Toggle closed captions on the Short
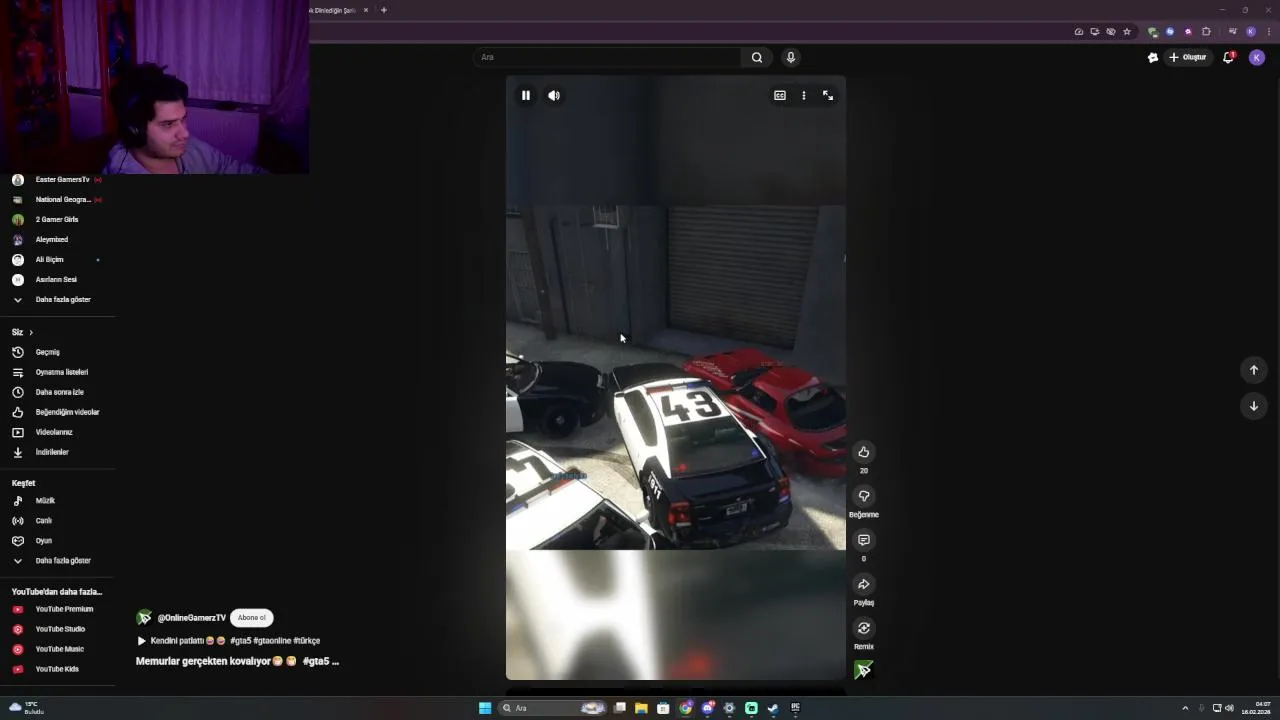The image size is (1280, 720). coord(780,95)
